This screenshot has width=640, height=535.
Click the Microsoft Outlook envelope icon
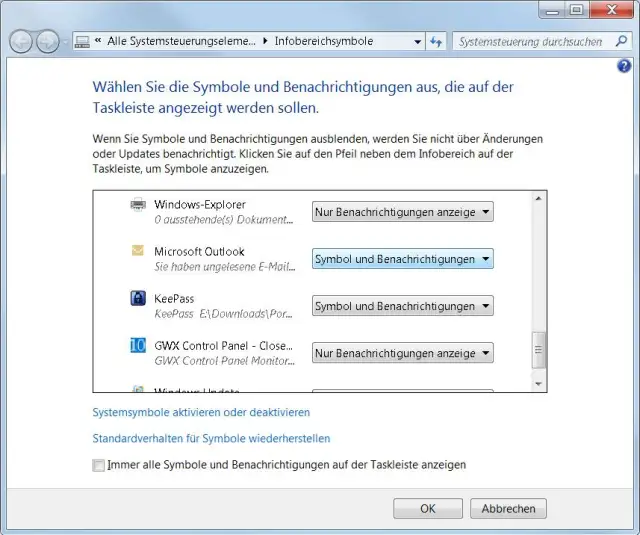[138, 251]
